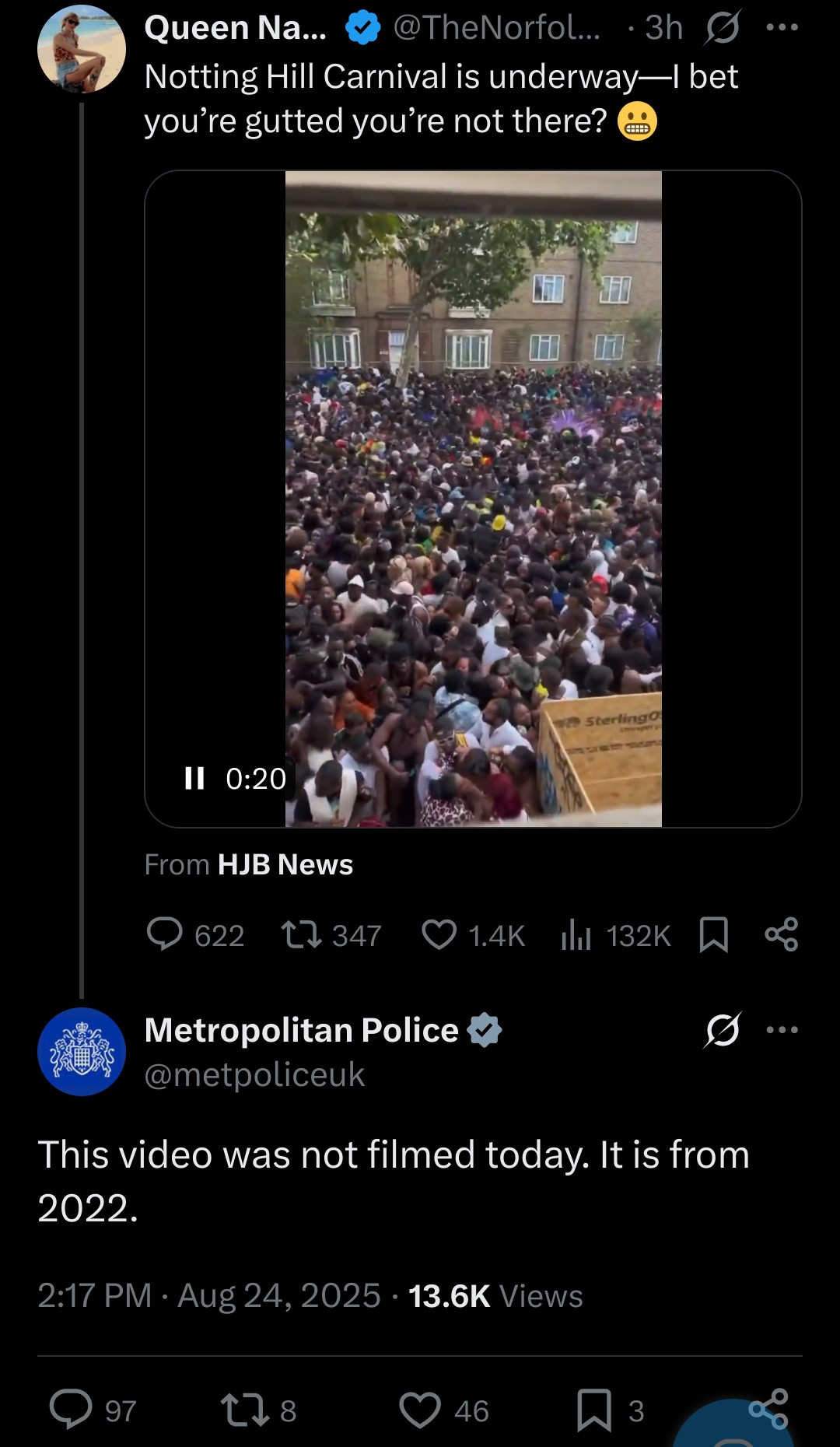Viewport: 840px width, 1447px height.
Task: Pause the playing video
Action: tap(194, 778)
